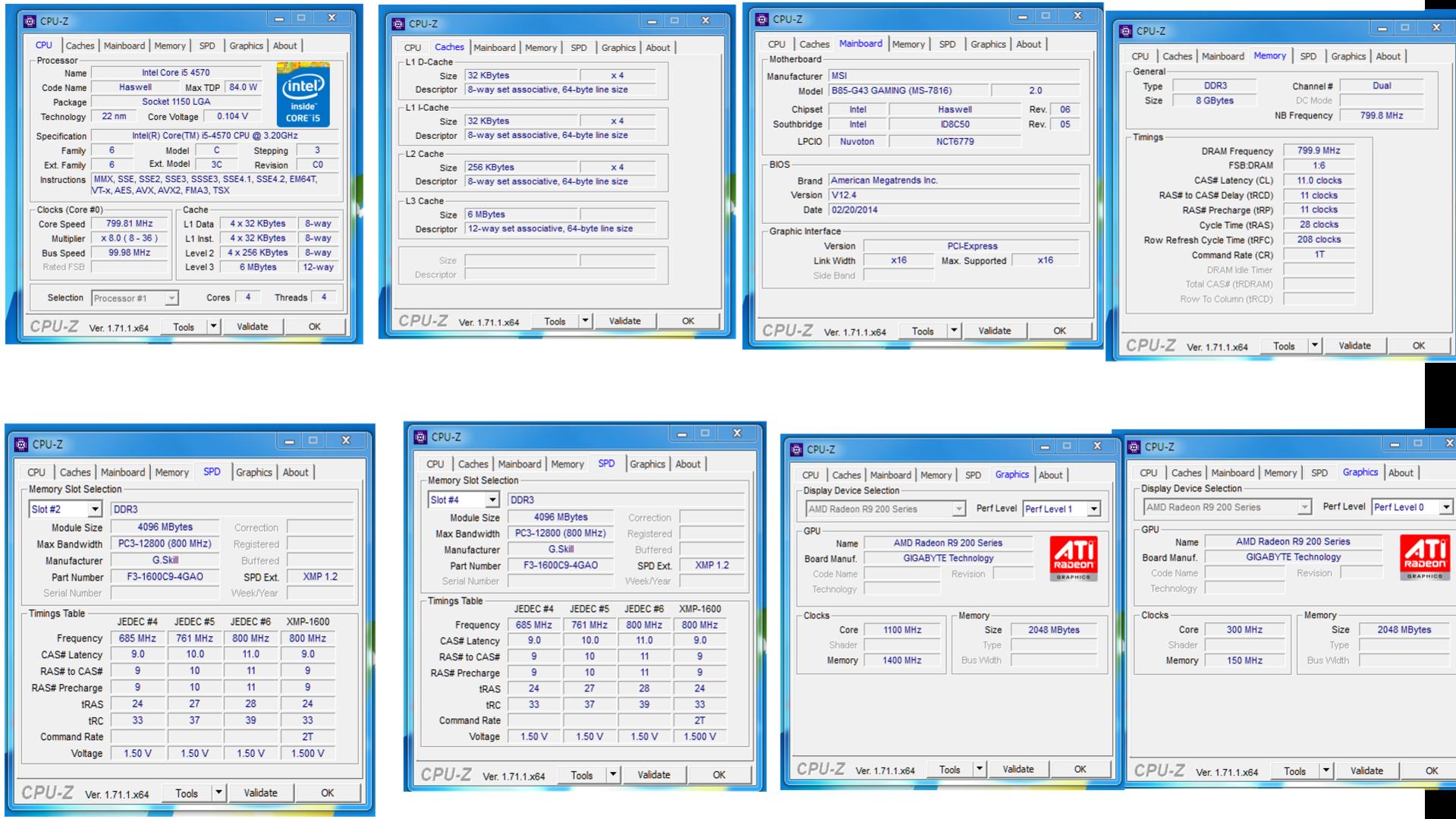Switch to Mainboard tab in the Caches window
The height and width of the screenshot is (819, 1456).
point(495,47)
